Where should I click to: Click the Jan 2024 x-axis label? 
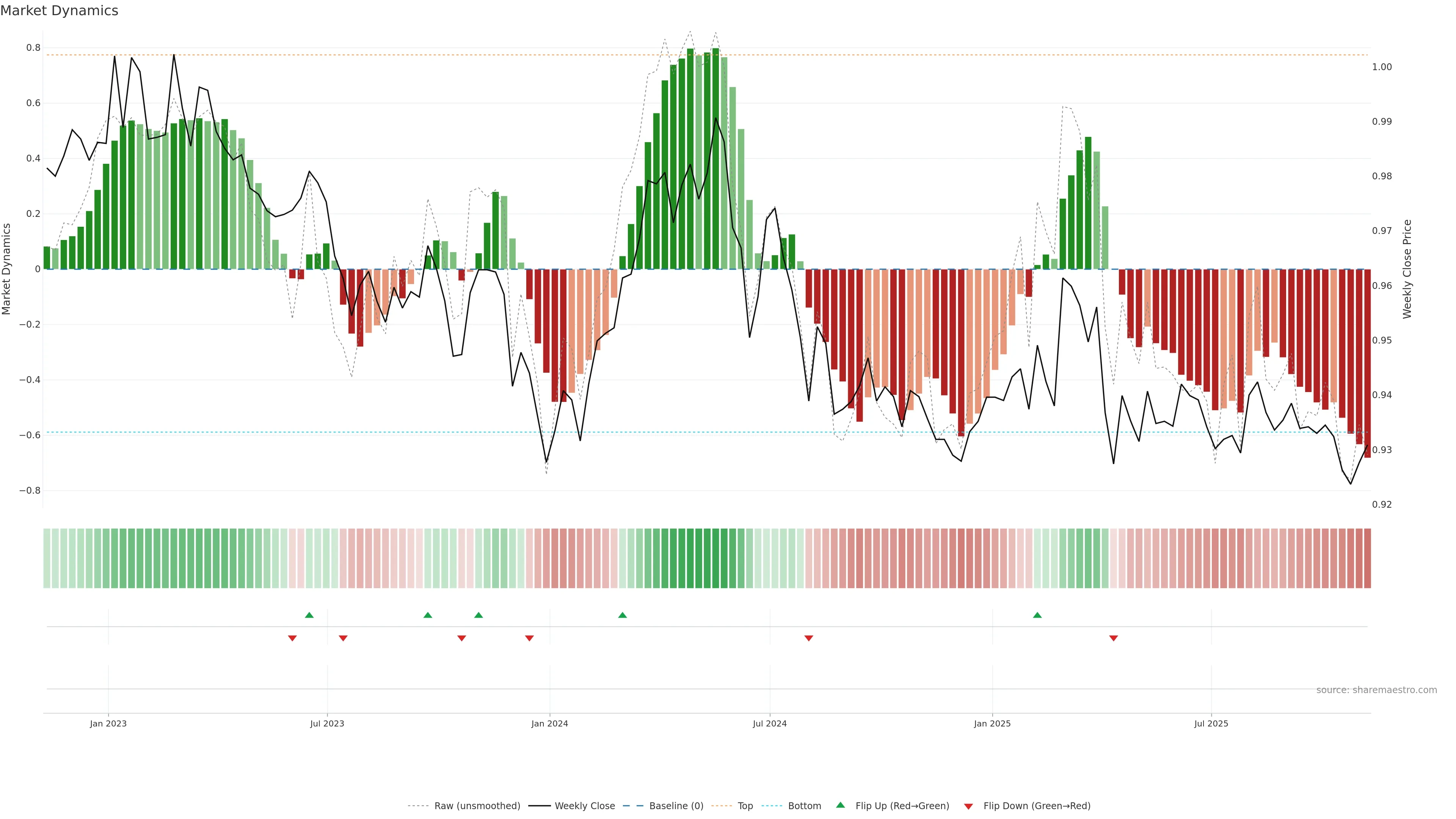549,723
